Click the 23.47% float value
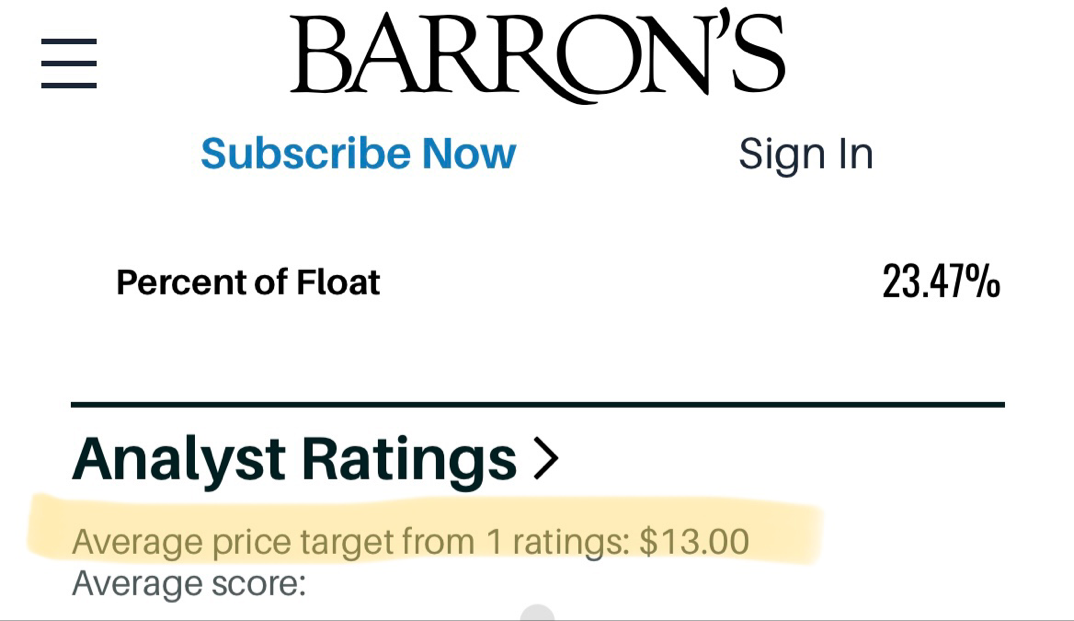This screenshot has height=621, width=1074. [x=940, y=282]
